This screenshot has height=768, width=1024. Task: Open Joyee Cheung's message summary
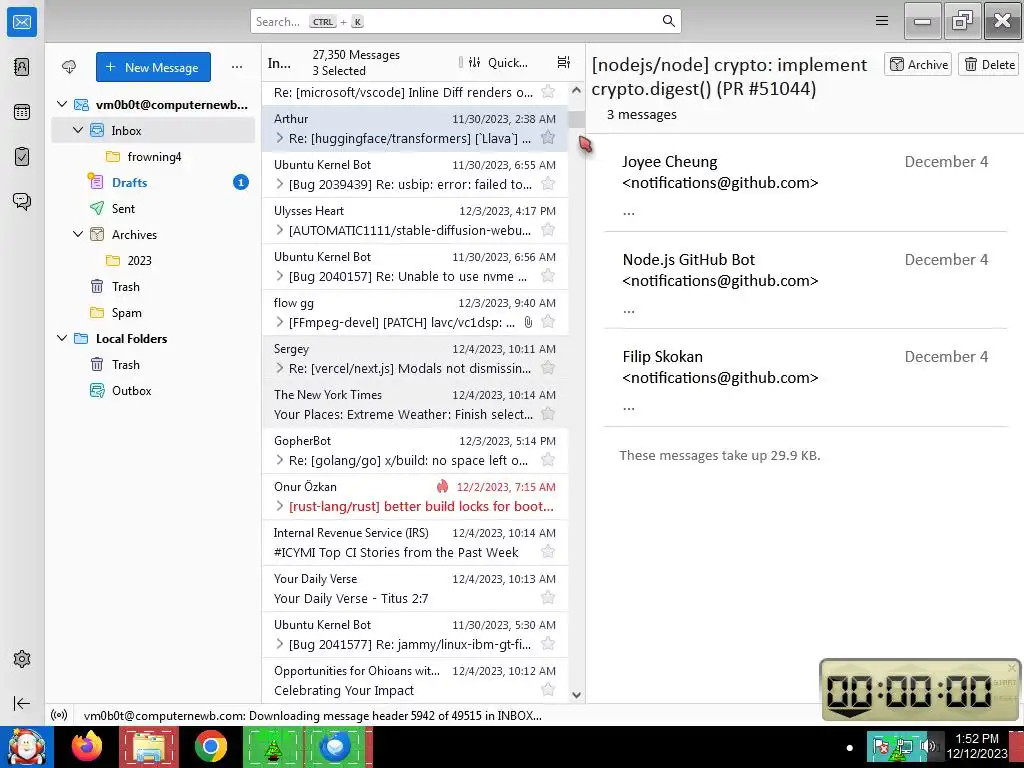coord(805,185)
